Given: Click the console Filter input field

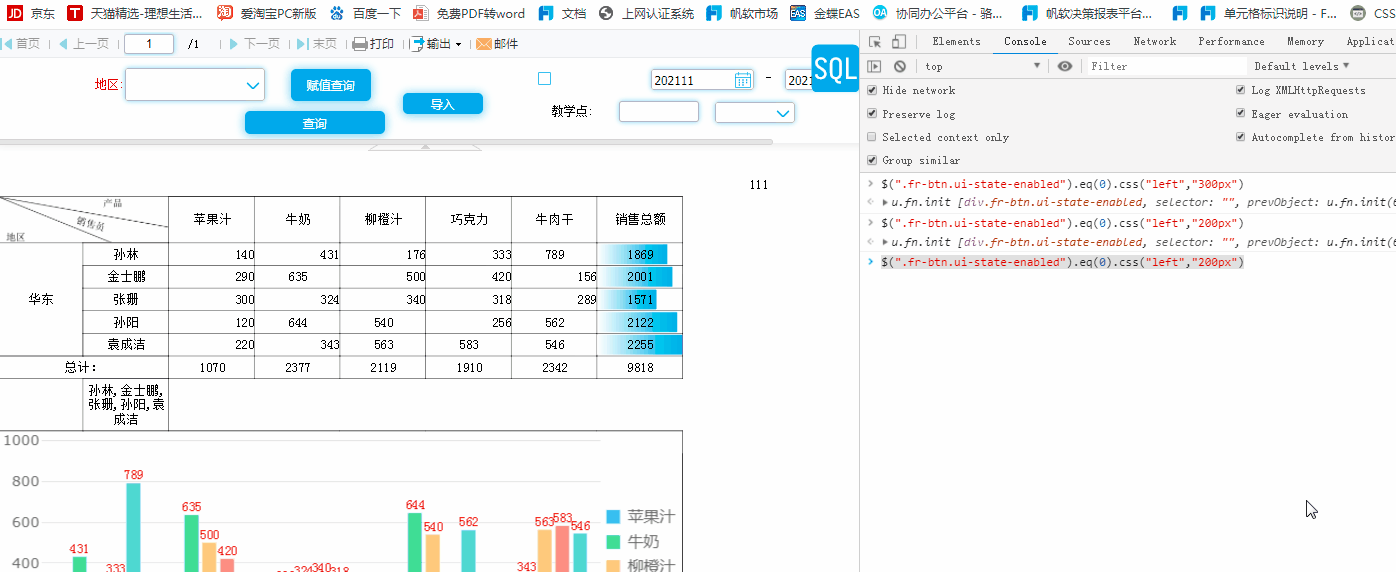Looking at the screenshot, I should tap(1165, 66).
